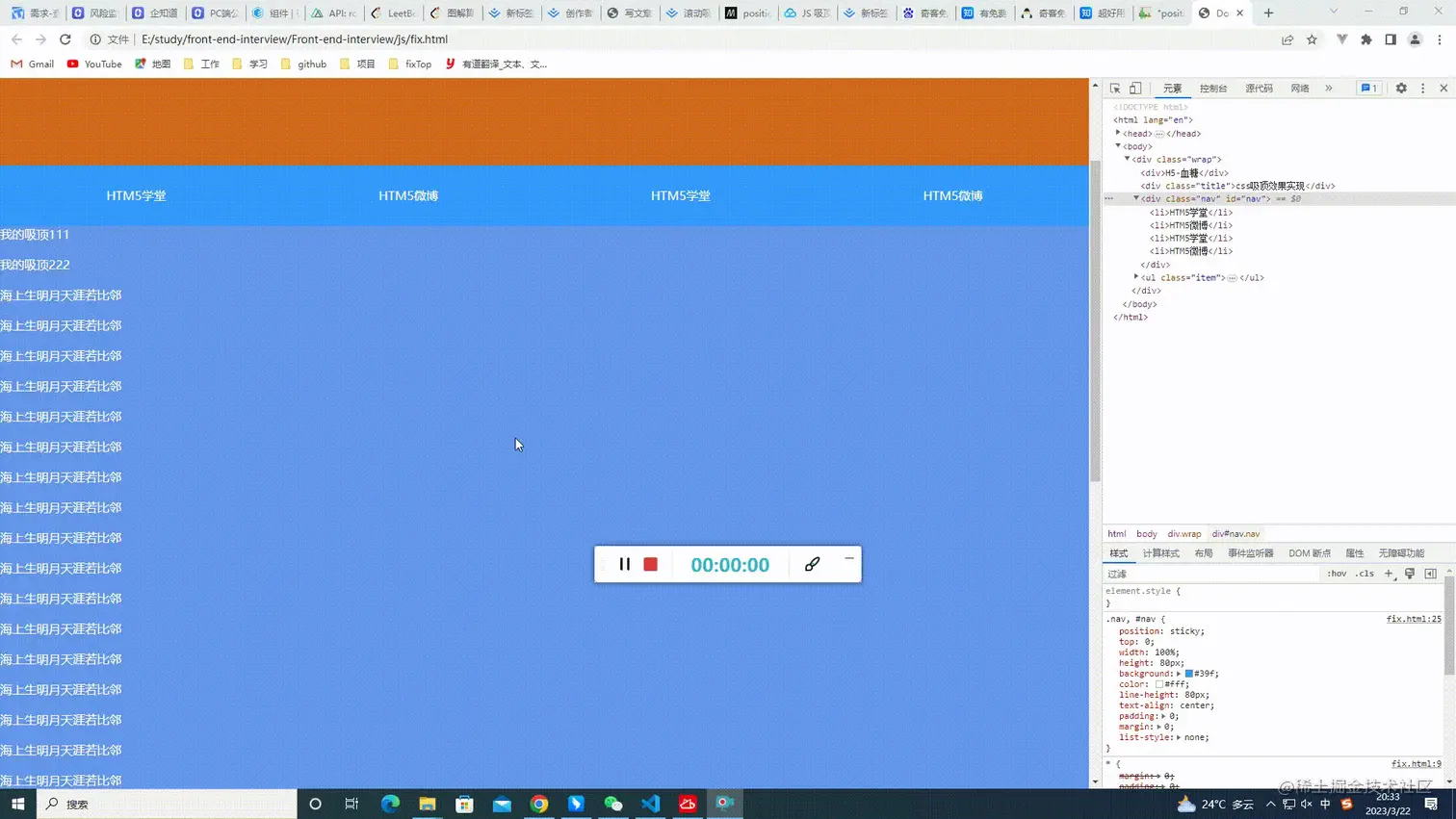Open the fix.html:25 source link
The height and width of the screenshot is (819, 1456).
tap(1413, 618)
